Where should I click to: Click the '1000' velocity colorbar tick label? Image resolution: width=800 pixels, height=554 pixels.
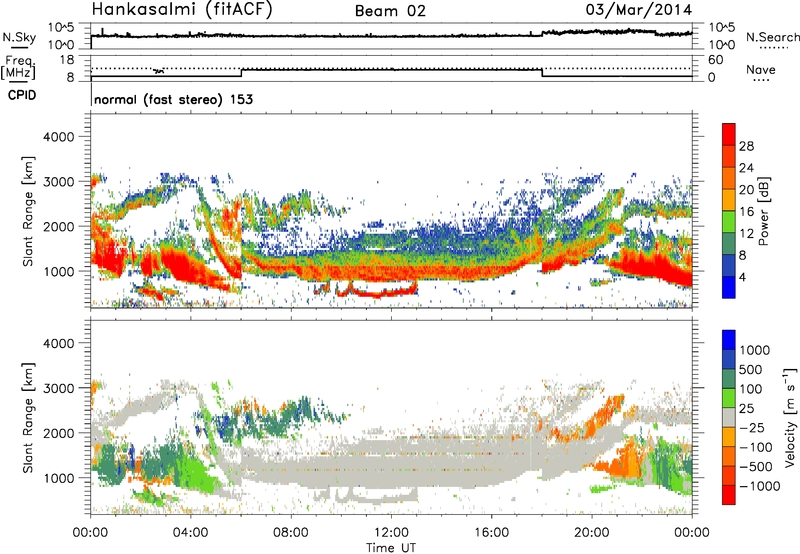point(755,350)
